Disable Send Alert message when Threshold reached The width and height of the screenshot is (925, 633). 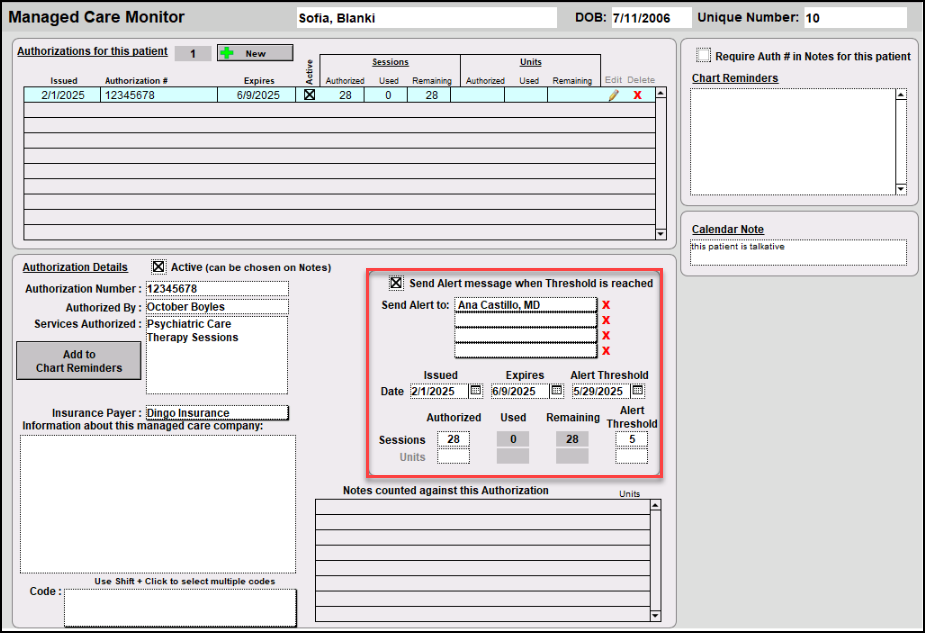(396, 283)
